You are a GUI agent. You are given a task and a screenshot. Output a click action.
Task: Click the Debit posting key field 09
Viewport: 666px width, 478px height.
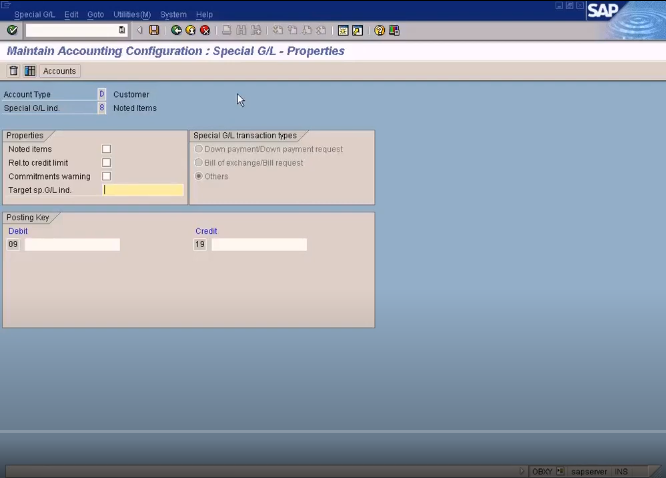tap(13, 244)
